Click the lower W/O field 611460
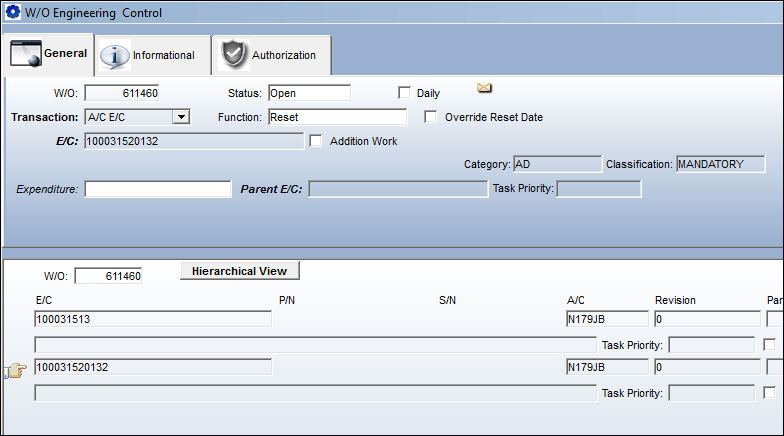 [x=108, y=276]
